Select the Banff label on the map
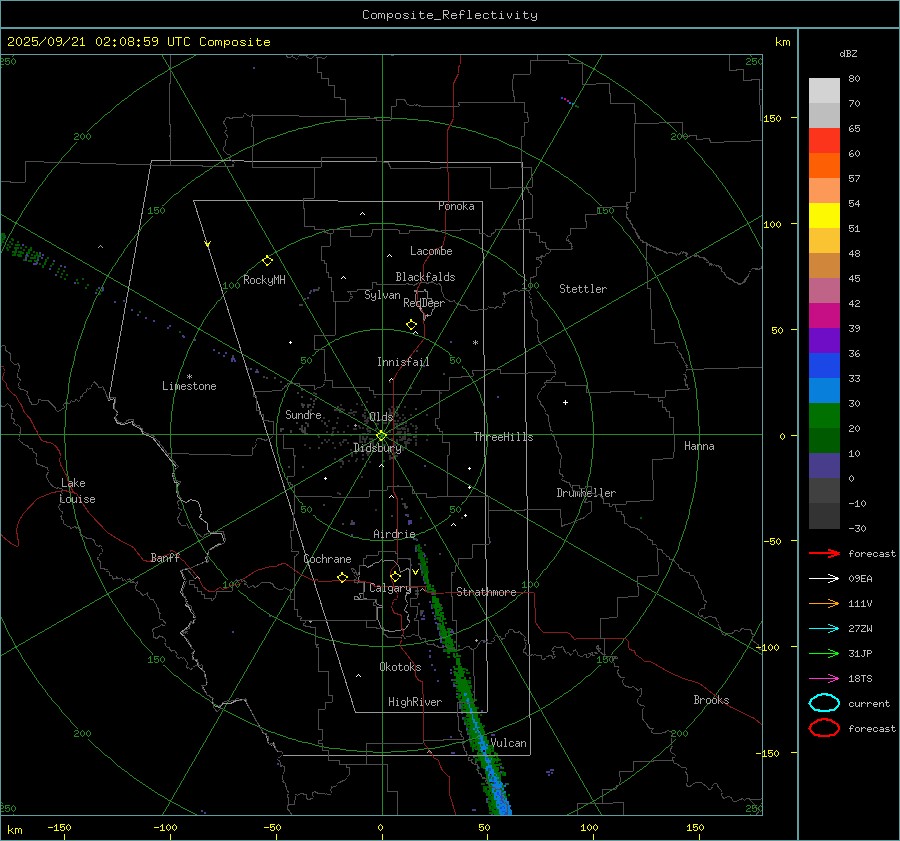The height and width of the screenshot is (841, 900). 165,558
